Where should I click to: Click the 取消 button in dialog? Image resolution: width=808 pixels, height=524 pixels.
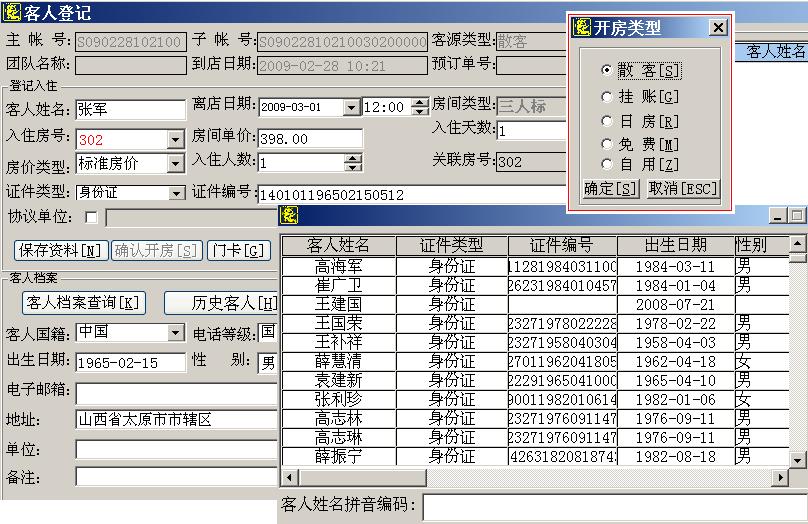(682, 189)
